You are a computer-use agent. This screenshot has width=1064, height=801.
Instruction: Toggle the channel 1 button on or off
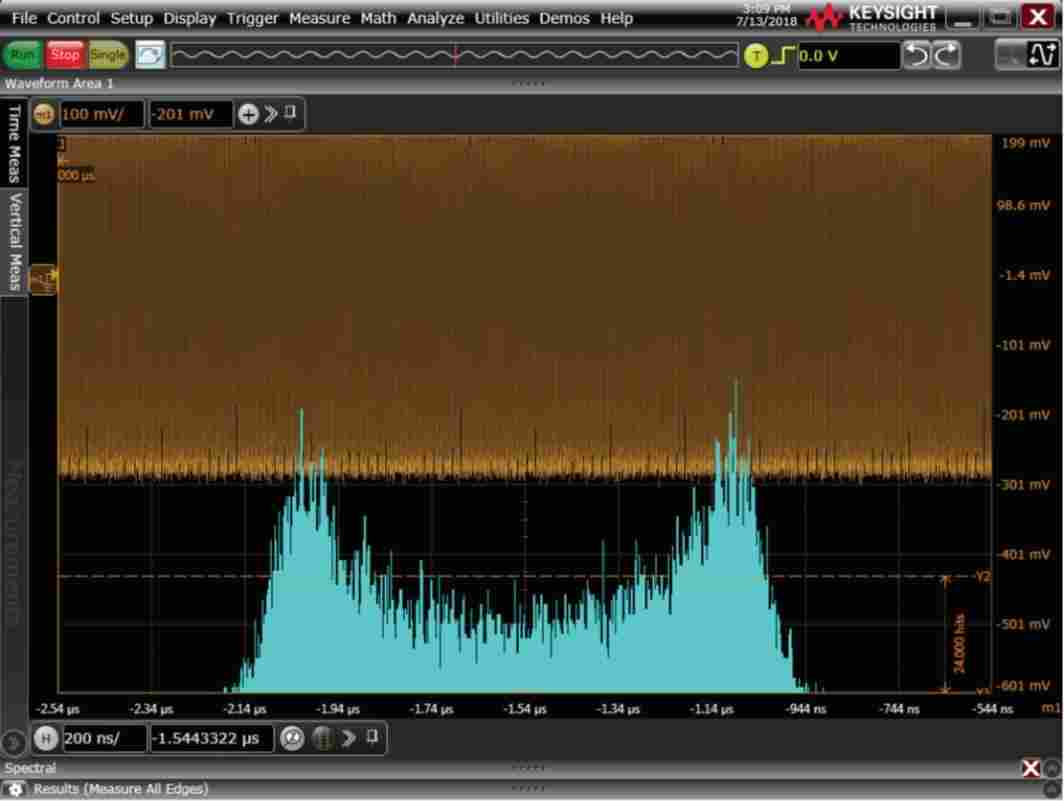point(44,115)
